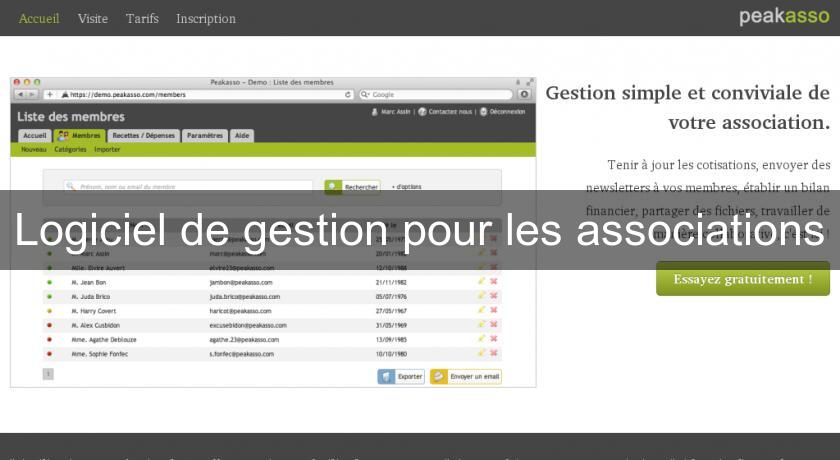Screen dimensions: 840x460
Task: Click the birthdate 05/07/1976
Action: (x=391, y=297)
